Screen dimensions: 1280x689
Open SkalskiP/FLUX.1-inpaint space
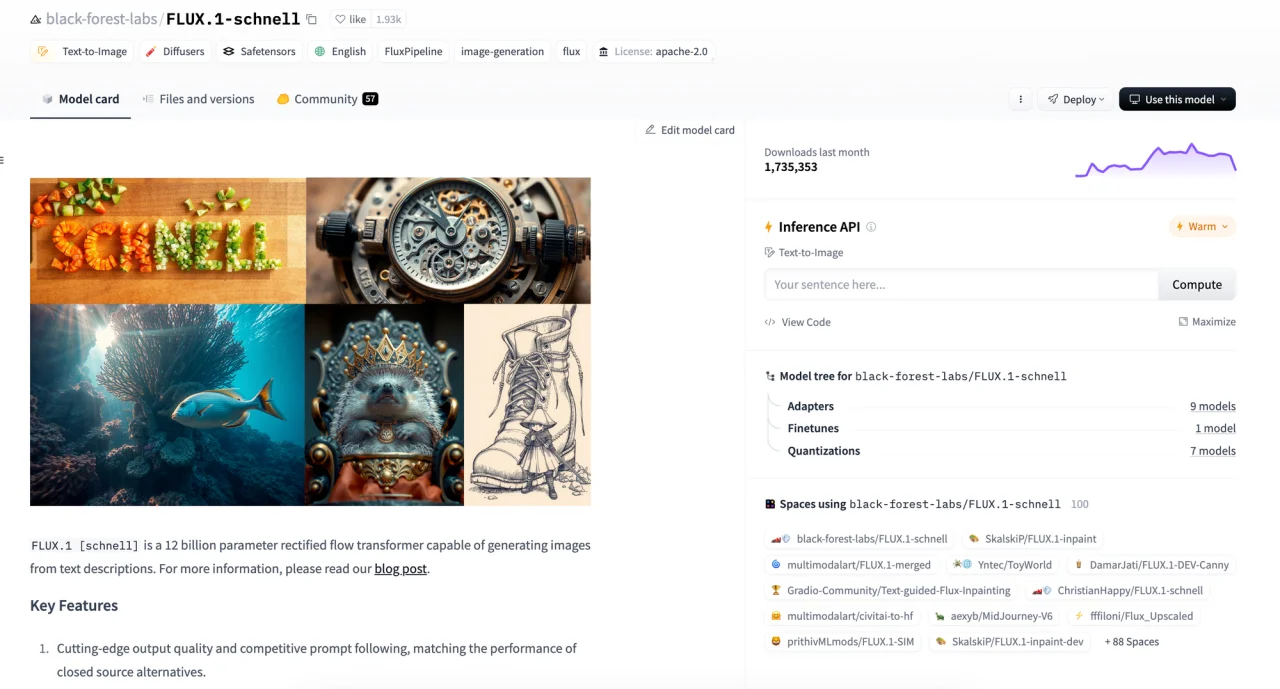1032,539
